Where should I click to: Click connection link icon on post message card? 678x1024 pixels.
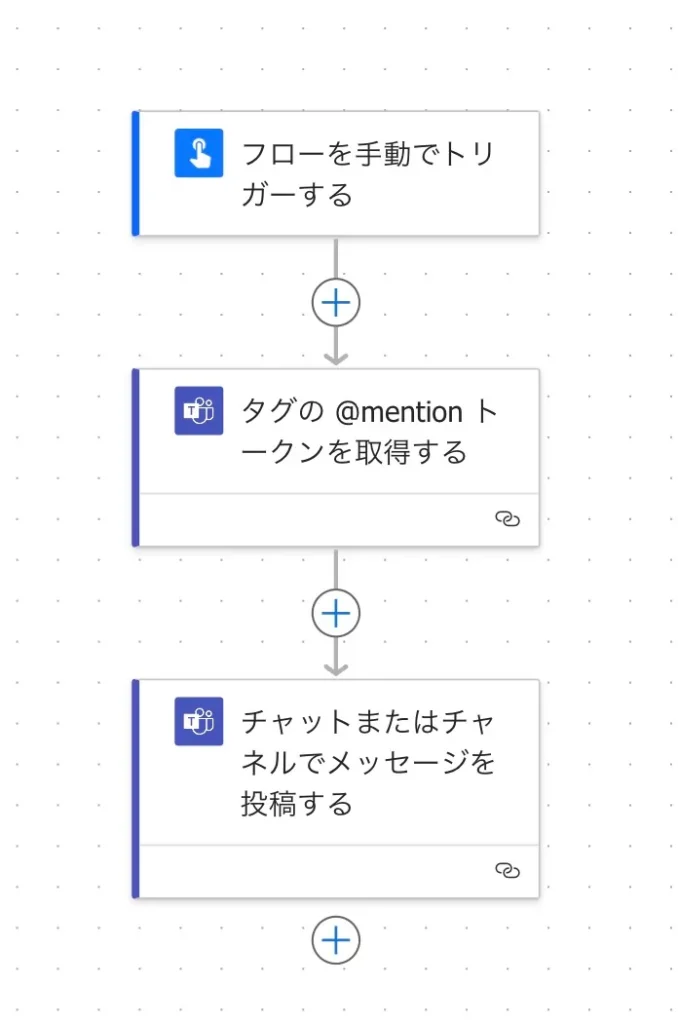click(508, 871)
